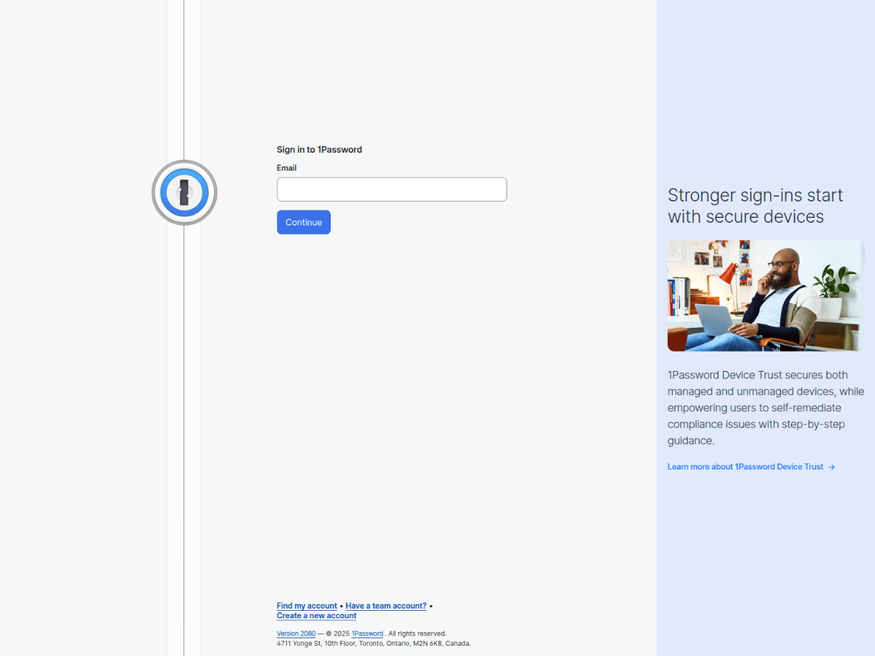875x656 pixels.
Task: Tap the circular 1Password icon centered on divider
Action: pyautogui.click(x=184, y=192)
